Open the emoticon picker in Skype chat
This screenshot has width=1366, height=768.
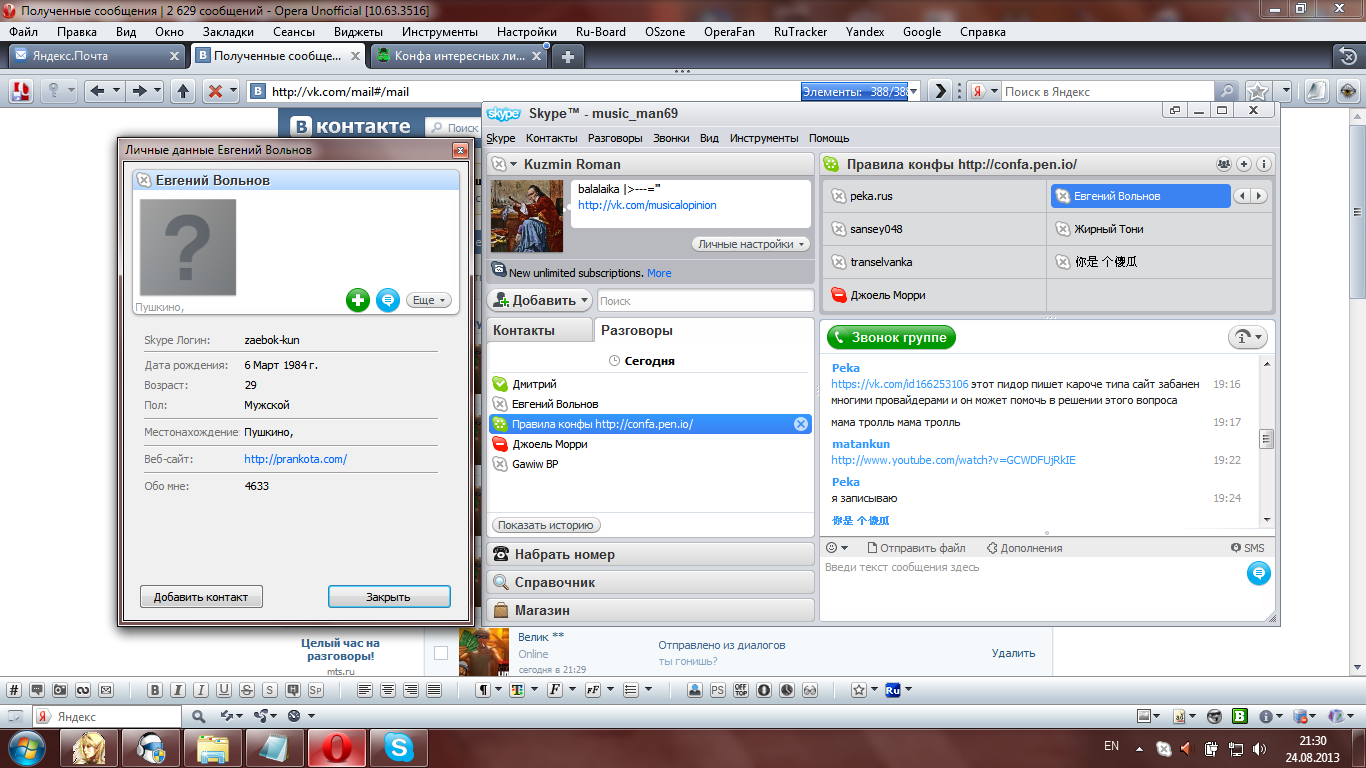click(832, 548)
